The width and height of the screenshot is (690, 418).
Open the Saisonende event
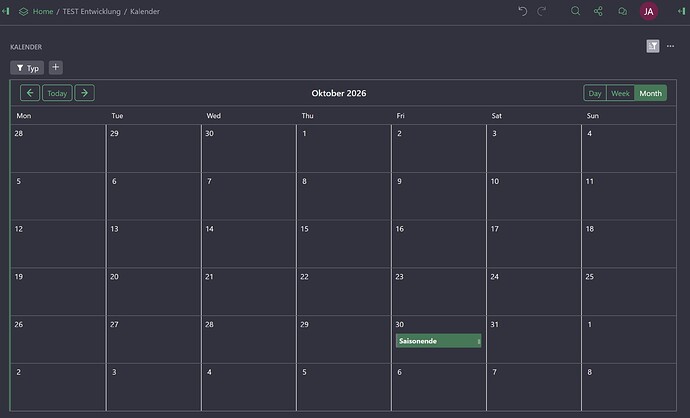pos(438,341)
